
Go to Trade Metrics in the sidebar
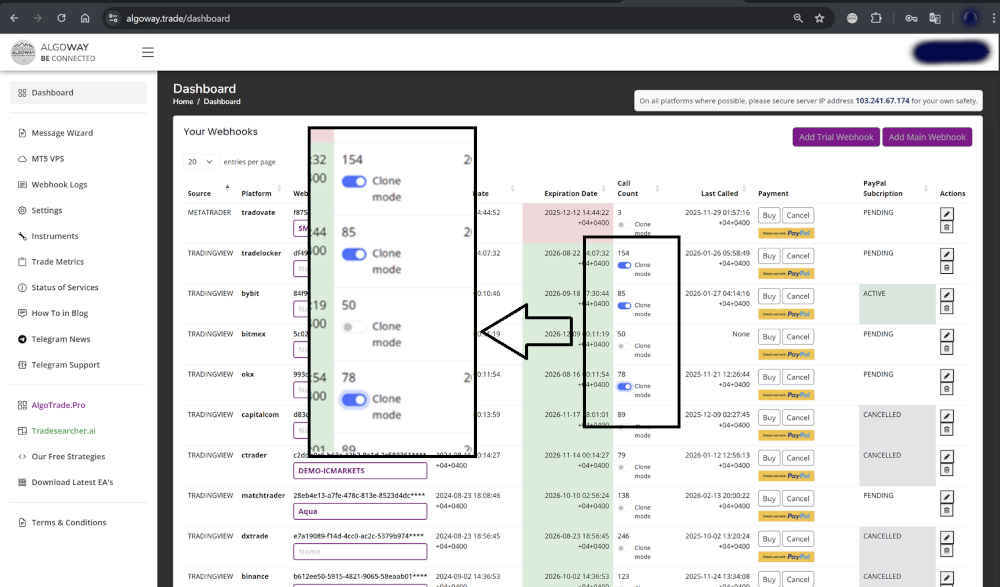(x=57, y=262)
